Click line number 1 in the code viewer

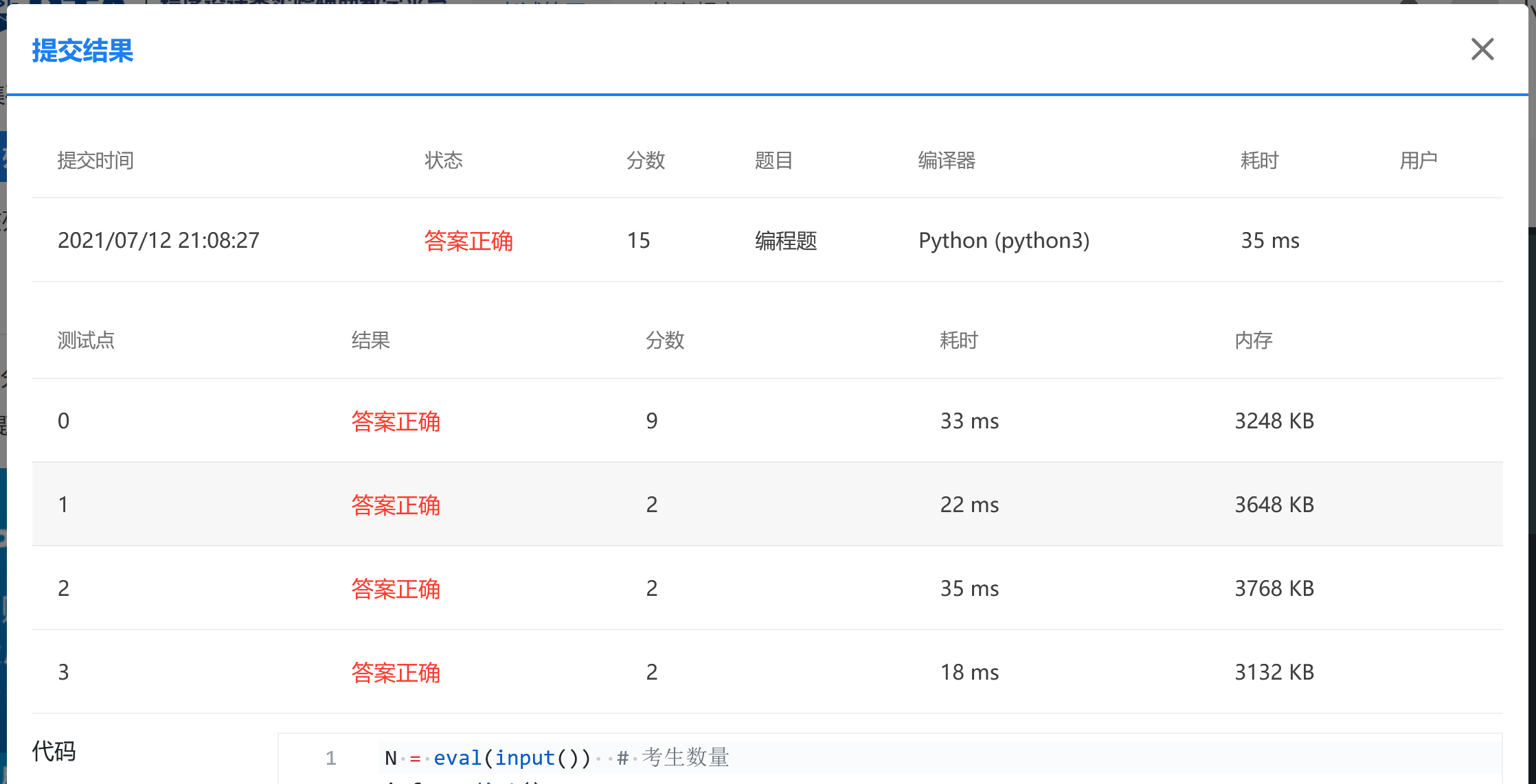click(x=330, y=757)
